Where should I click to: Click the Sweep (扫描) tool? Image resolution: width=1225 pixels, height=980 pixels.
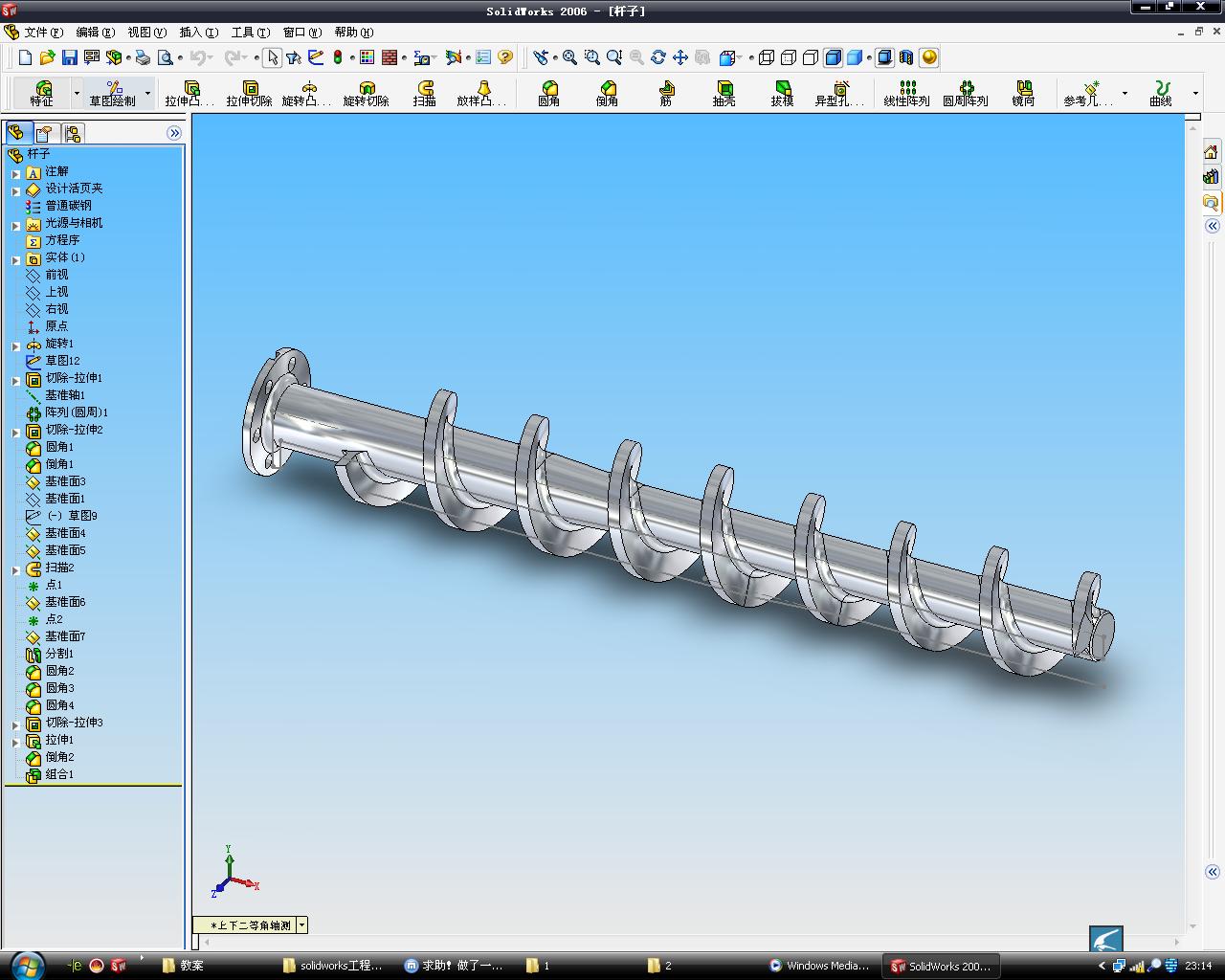point(425,93)
